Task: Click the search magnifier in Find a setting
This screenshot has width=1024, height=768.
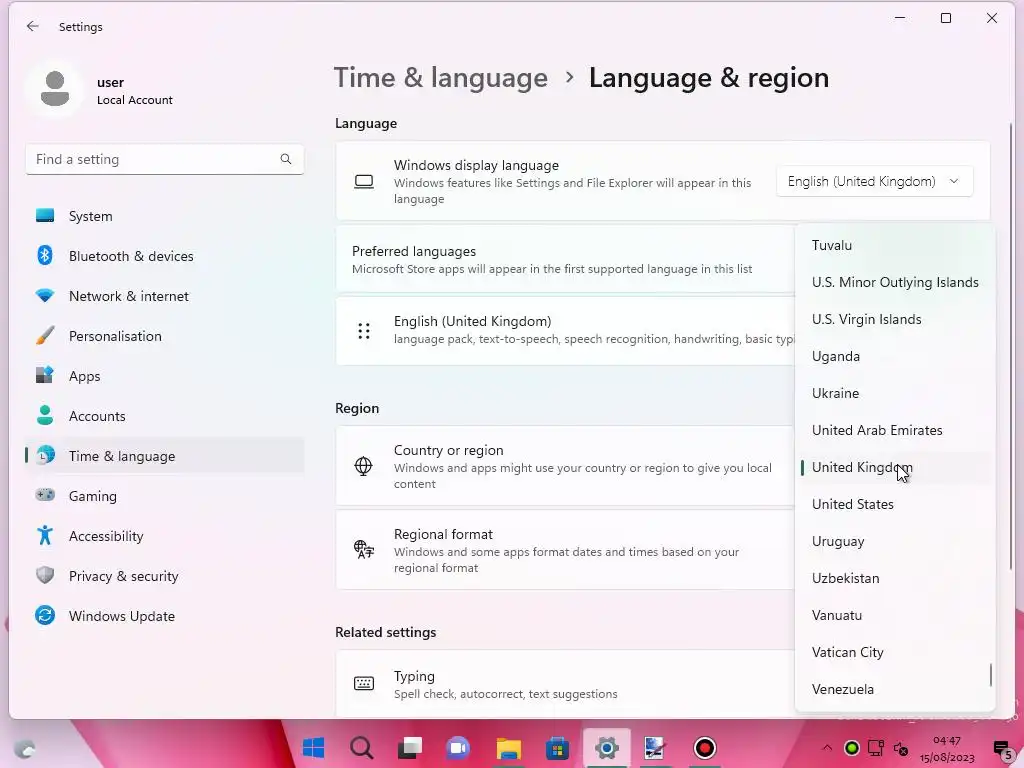Action: pos(285,159)
